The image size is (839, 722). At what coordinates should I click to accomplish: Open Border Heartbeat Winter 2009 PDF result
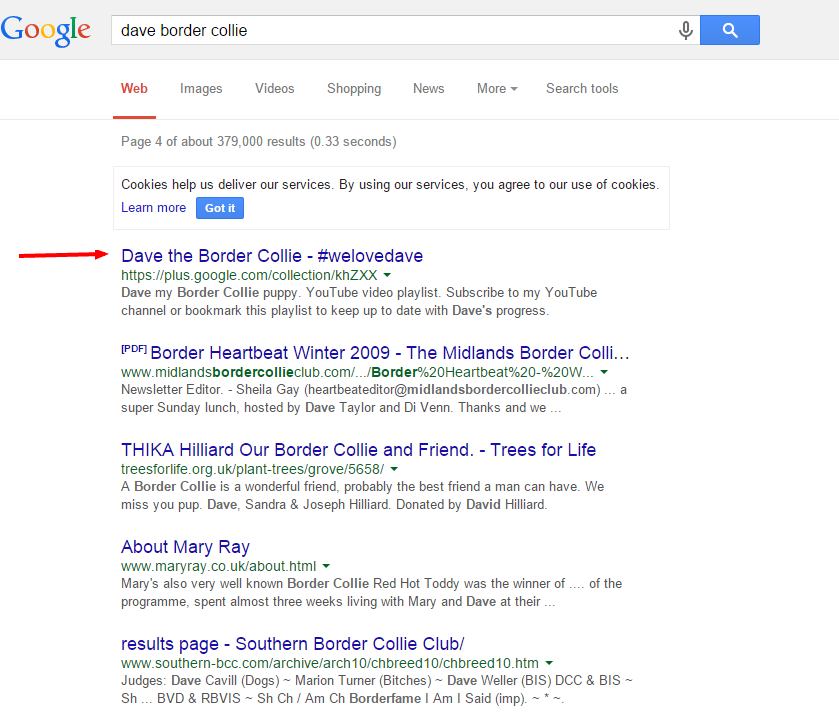(375, 353)
